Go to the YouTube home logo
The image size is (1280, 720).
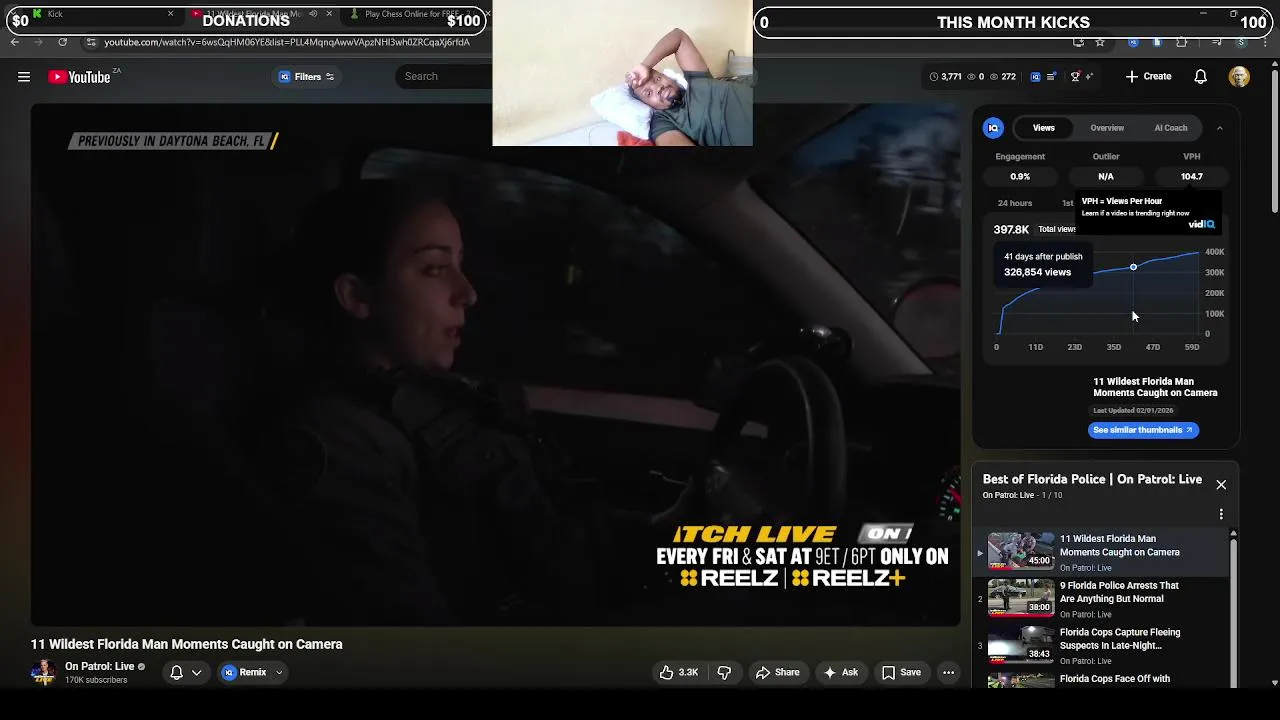[x=79, y=77]
